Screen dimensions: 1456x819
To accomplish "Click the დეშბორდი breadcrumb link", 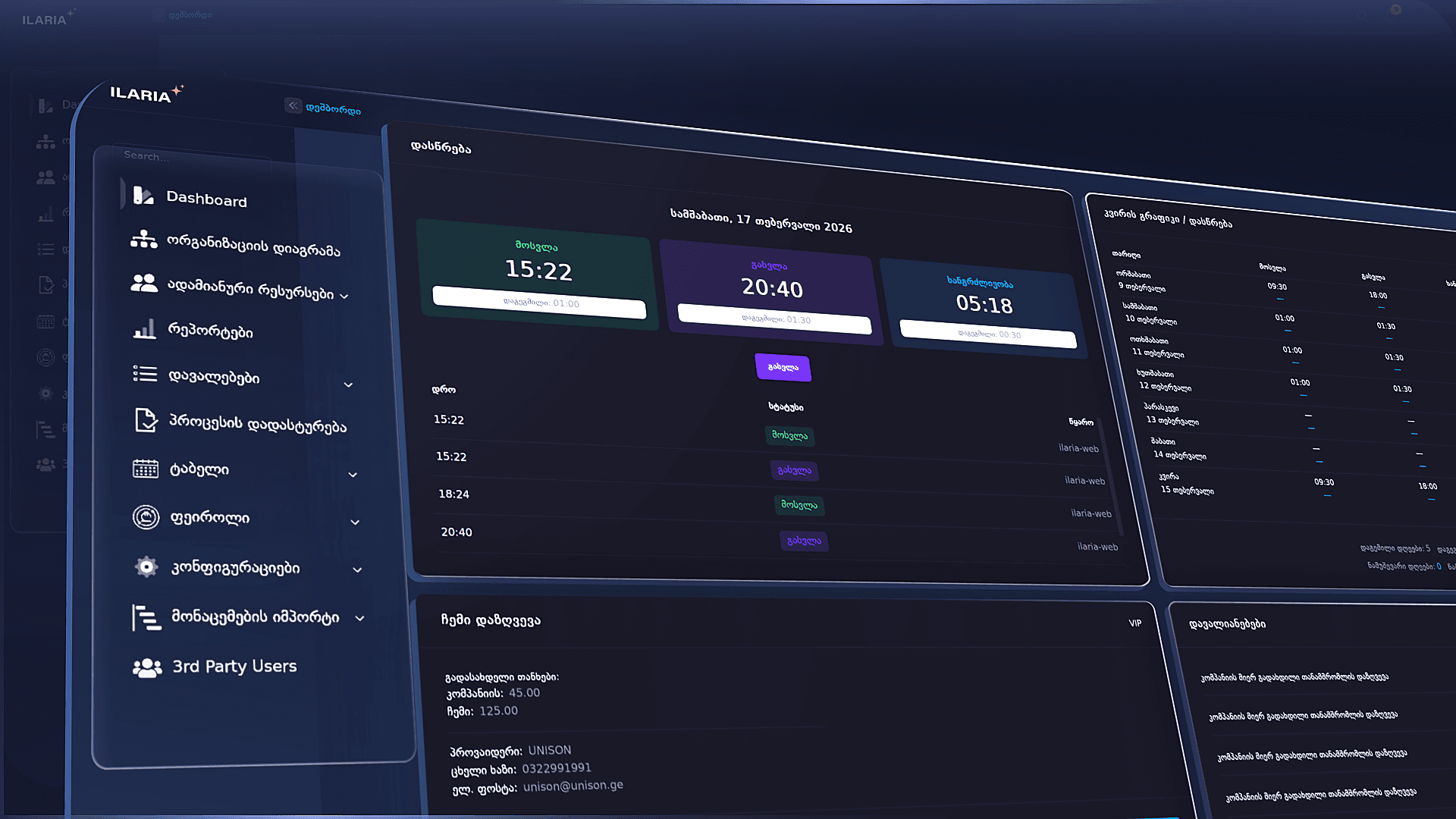I will [334, 109].
